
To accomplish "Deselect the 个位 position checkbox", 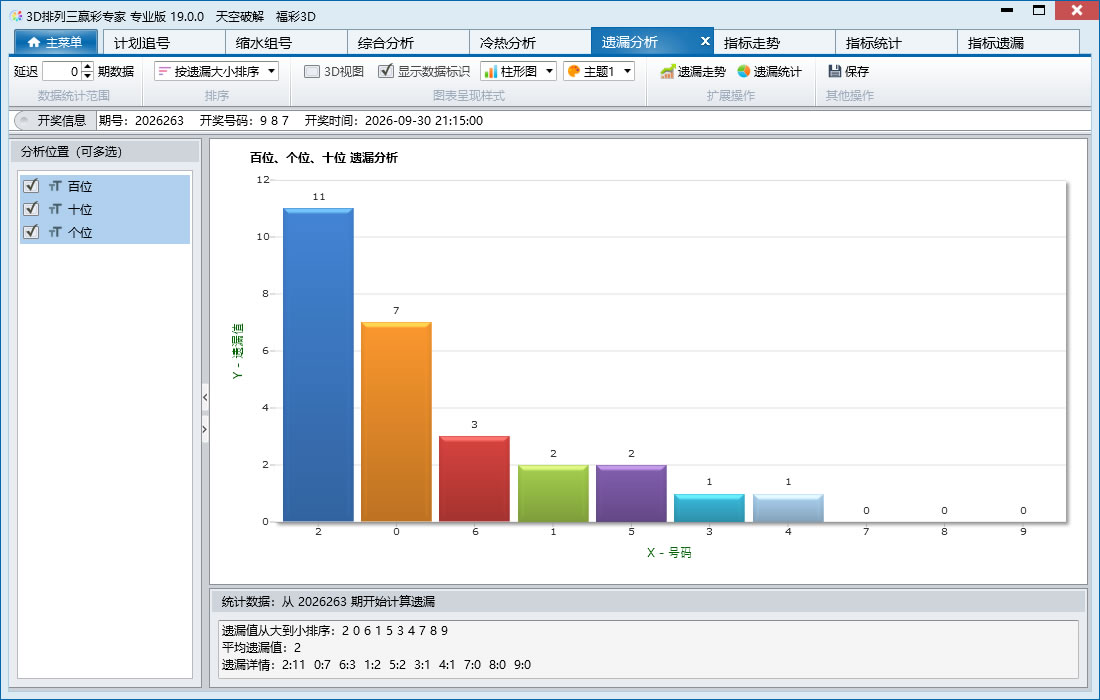I will pyautogui.click(x=31, y=232).
